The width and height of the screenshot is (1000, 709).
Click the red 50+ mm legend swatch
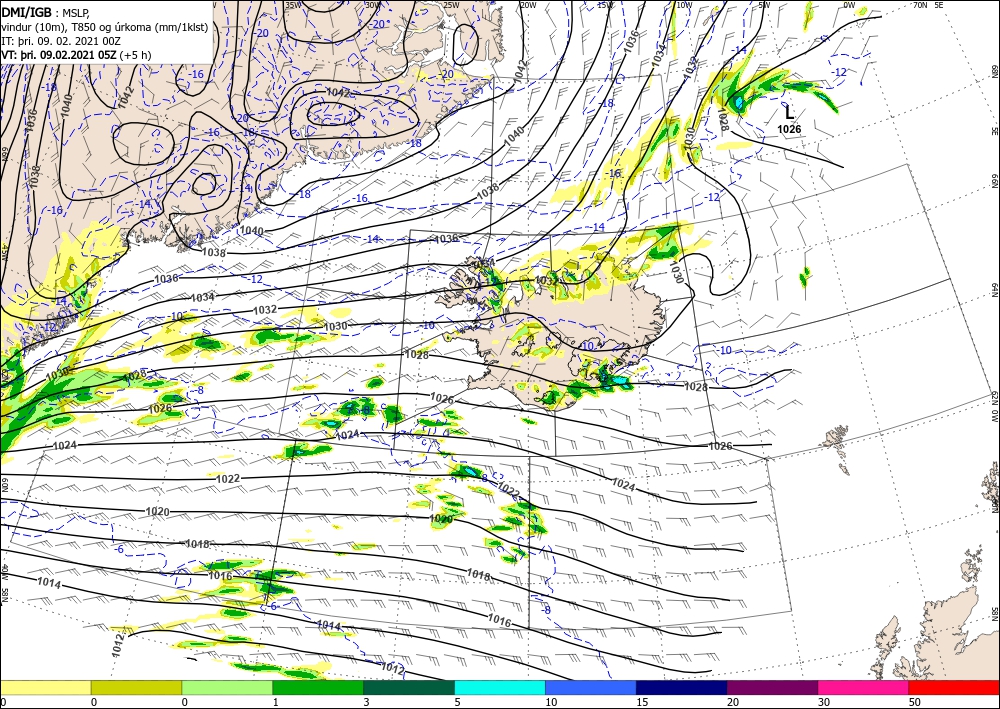[x=954, y=687]
